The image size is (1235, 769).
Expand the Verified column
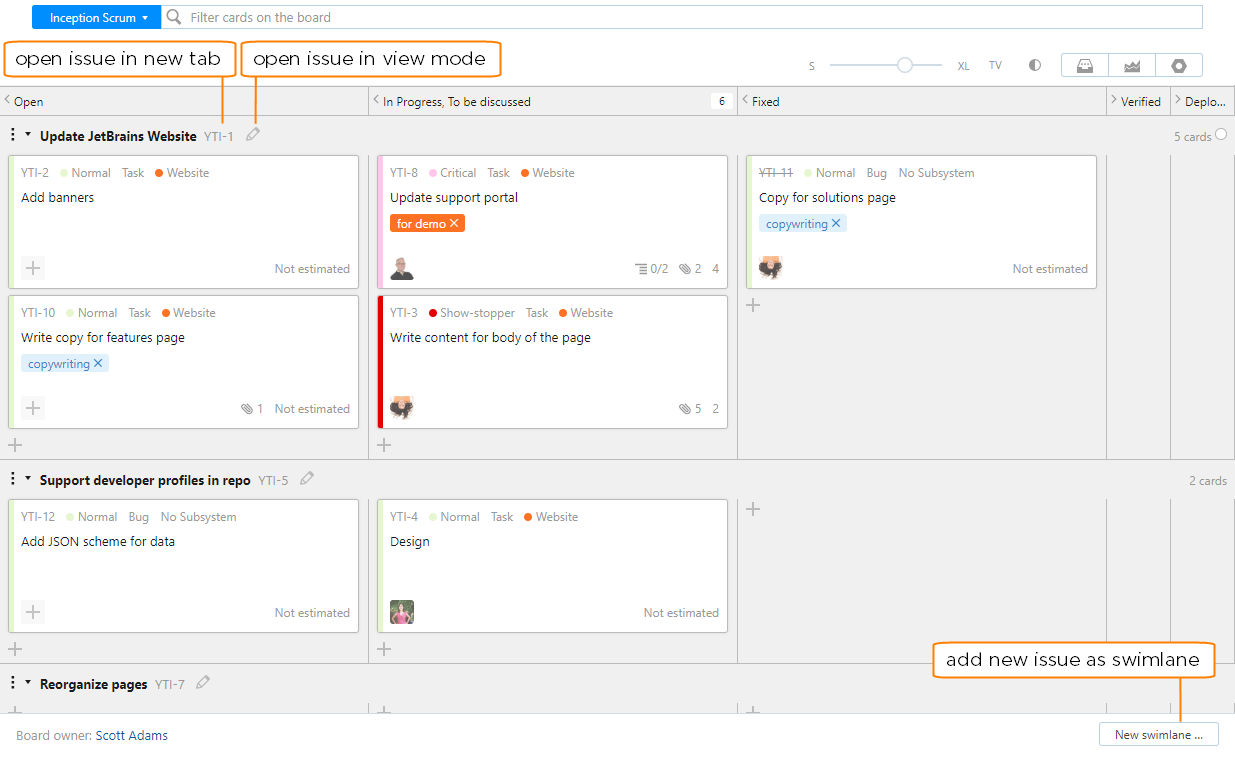[1114, 100]
